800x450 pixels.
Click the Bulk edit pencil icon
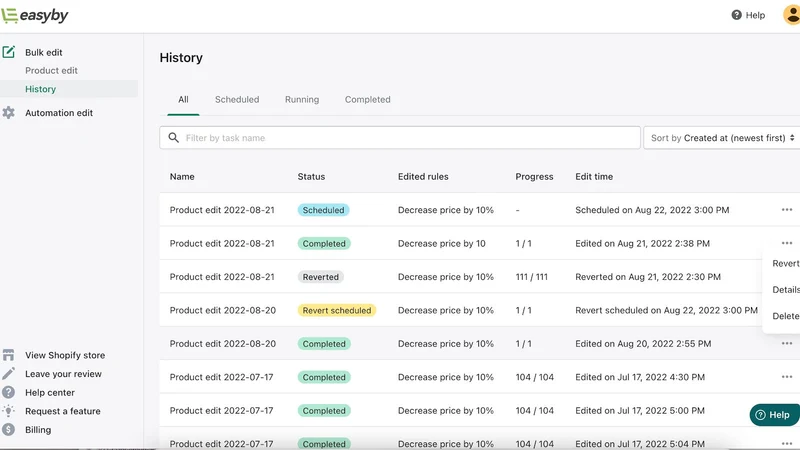(x=9, y=52)
